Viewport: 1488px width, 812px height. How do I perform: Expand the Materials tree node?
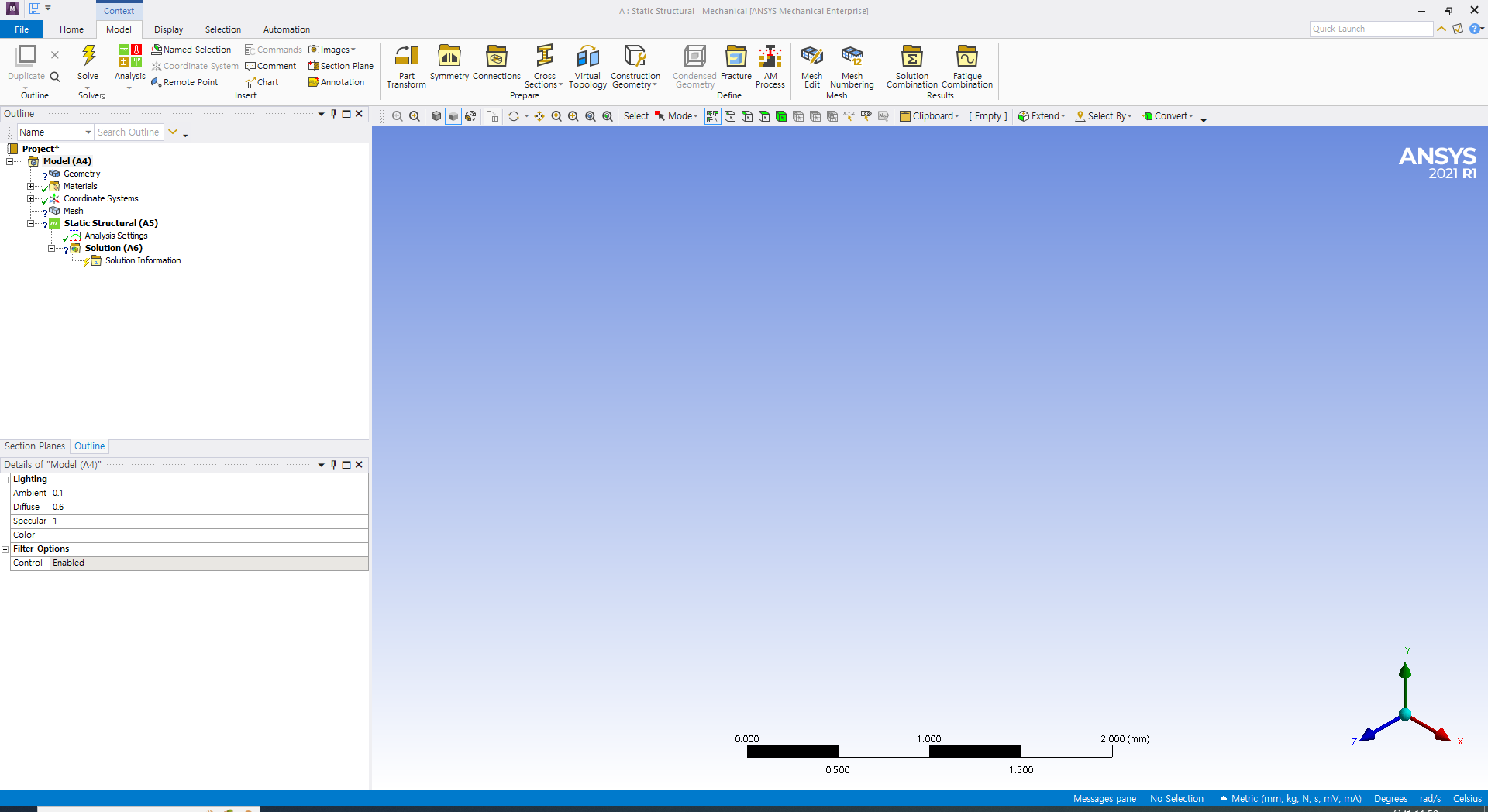pyautogui.click(x=30, y=186)
